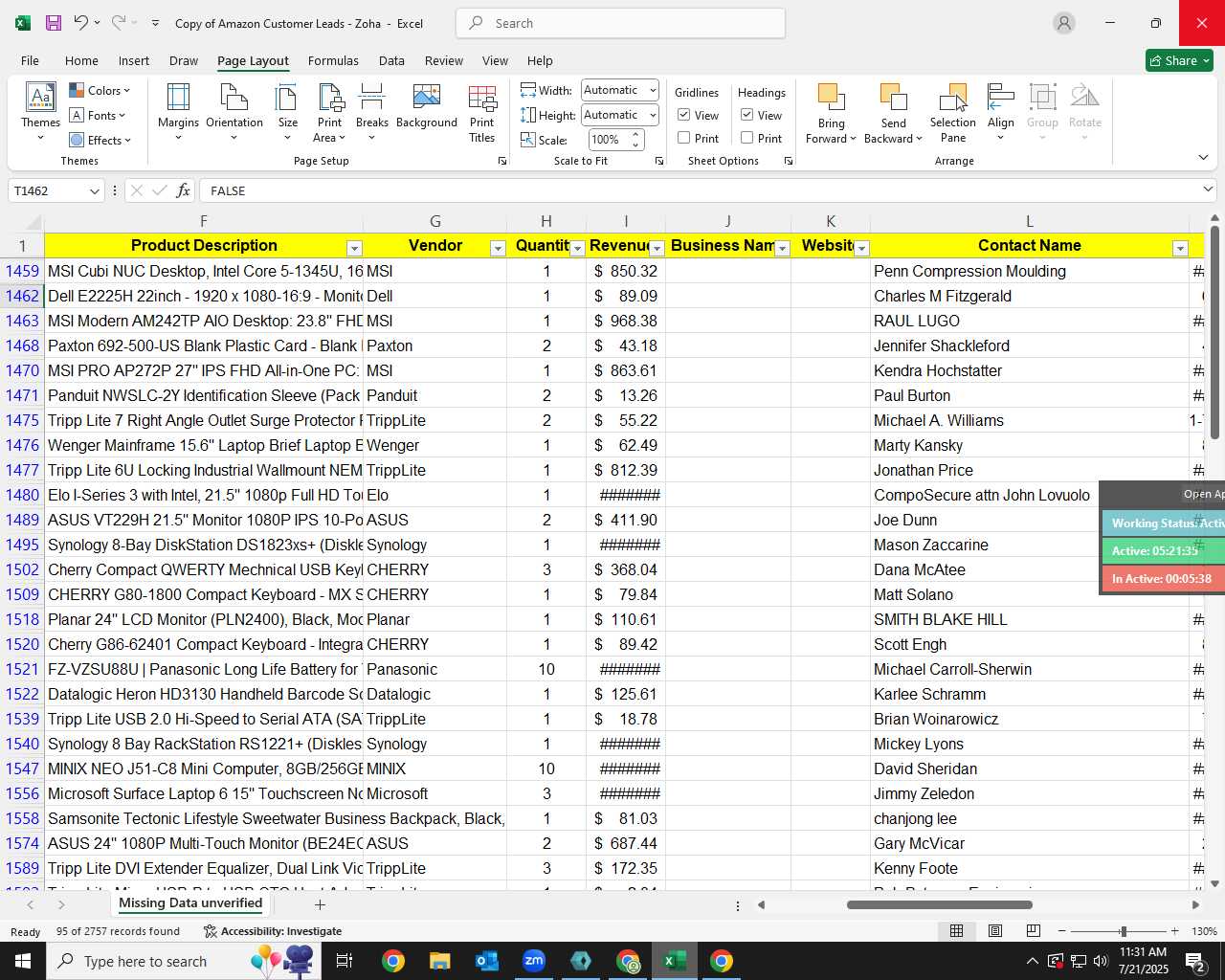
Task: Open Task View on the taskbar
Action: 345,961
